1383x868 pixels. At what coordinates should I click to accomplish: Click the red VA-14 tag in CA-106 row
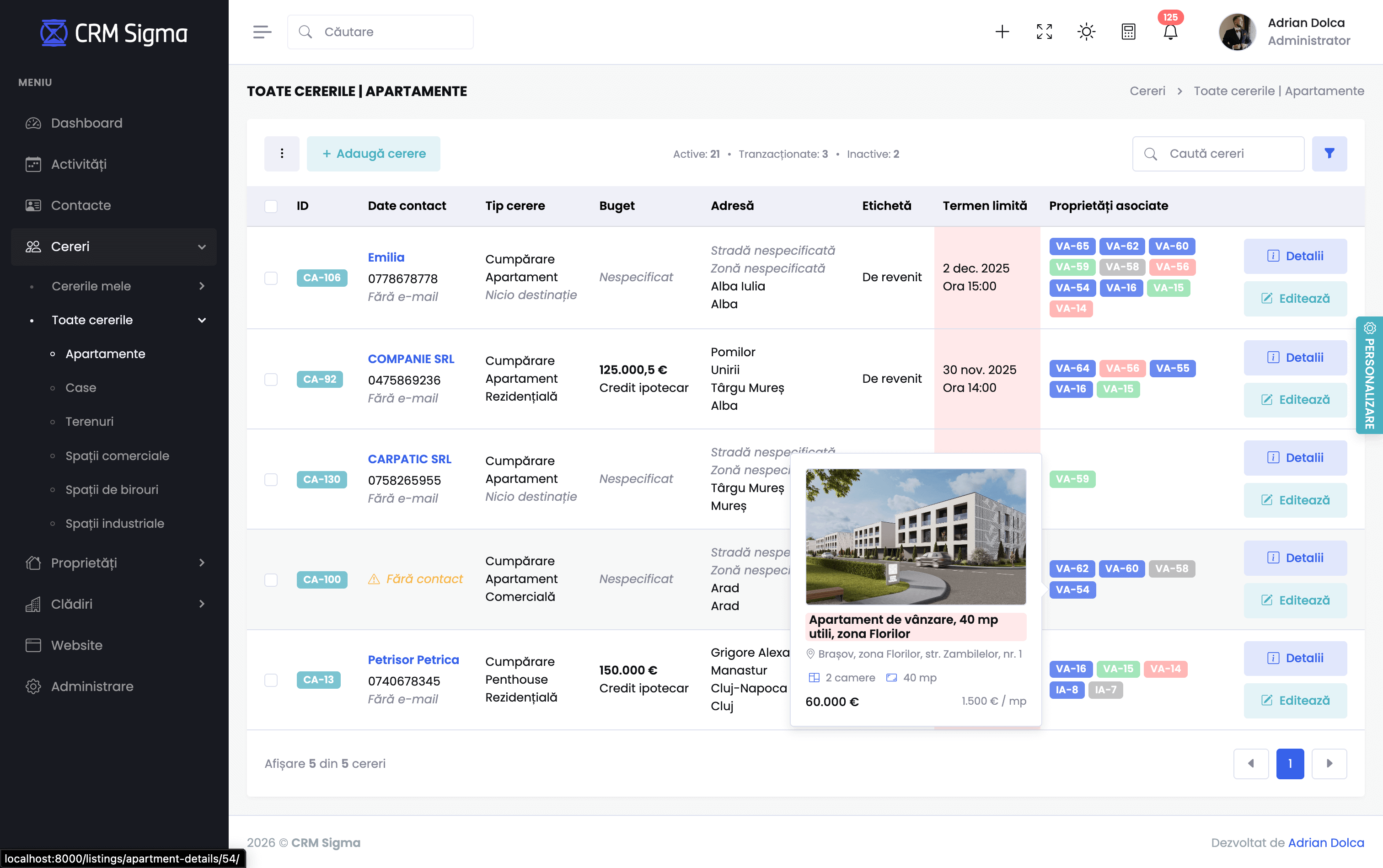tap(1071, 308)
